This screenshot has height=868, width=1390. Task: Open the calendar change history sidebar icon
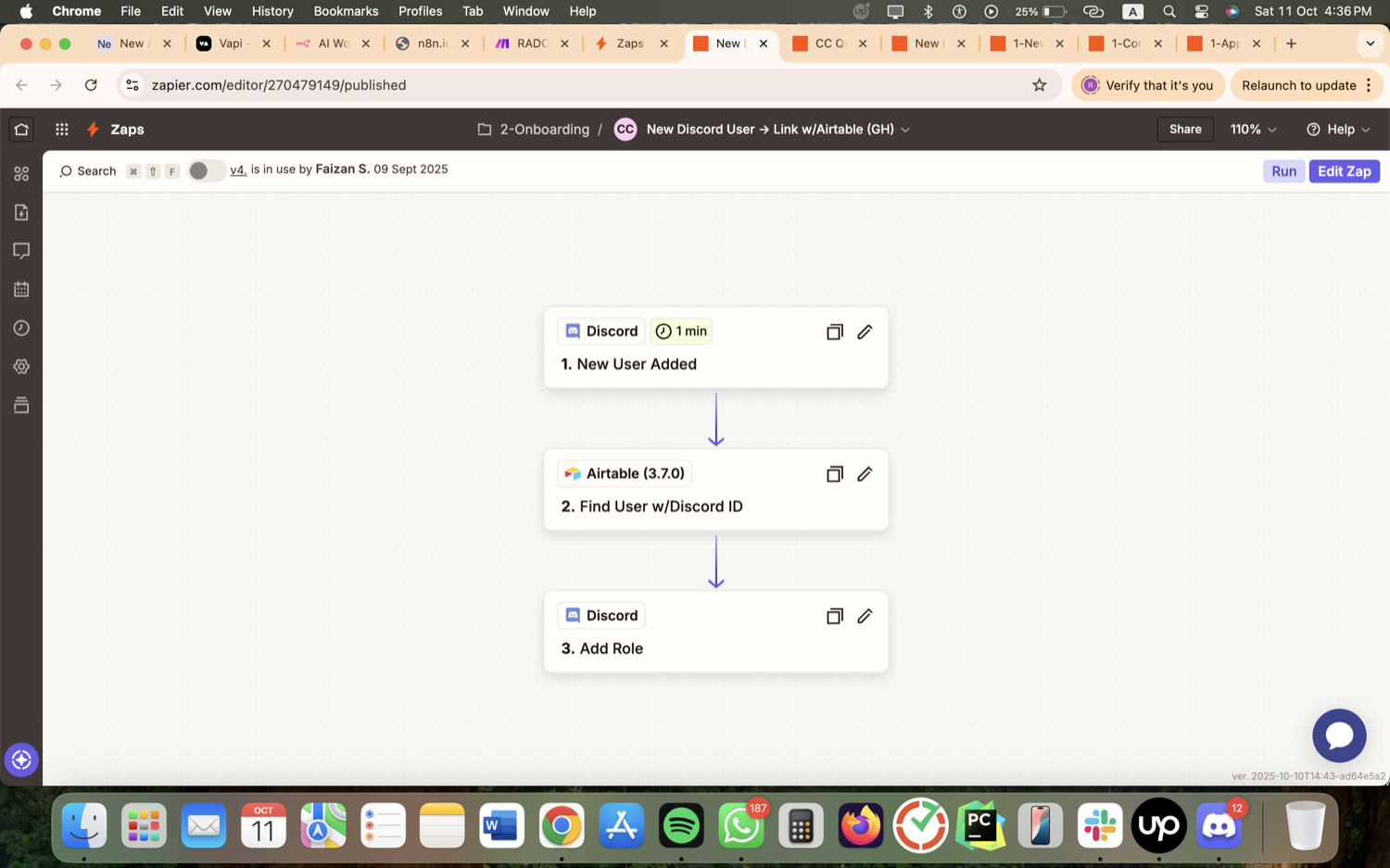tap(21, 289)
